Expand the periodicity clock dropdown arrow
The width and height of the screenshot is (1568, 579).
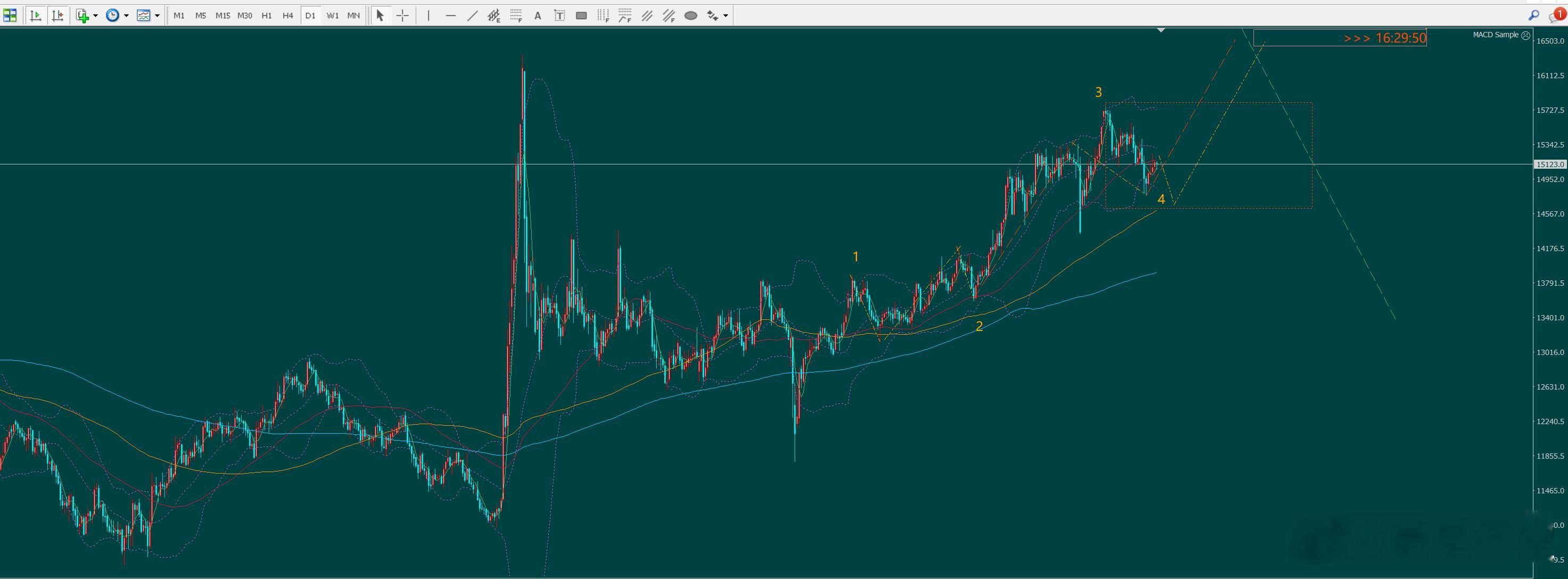pos(126,16)
